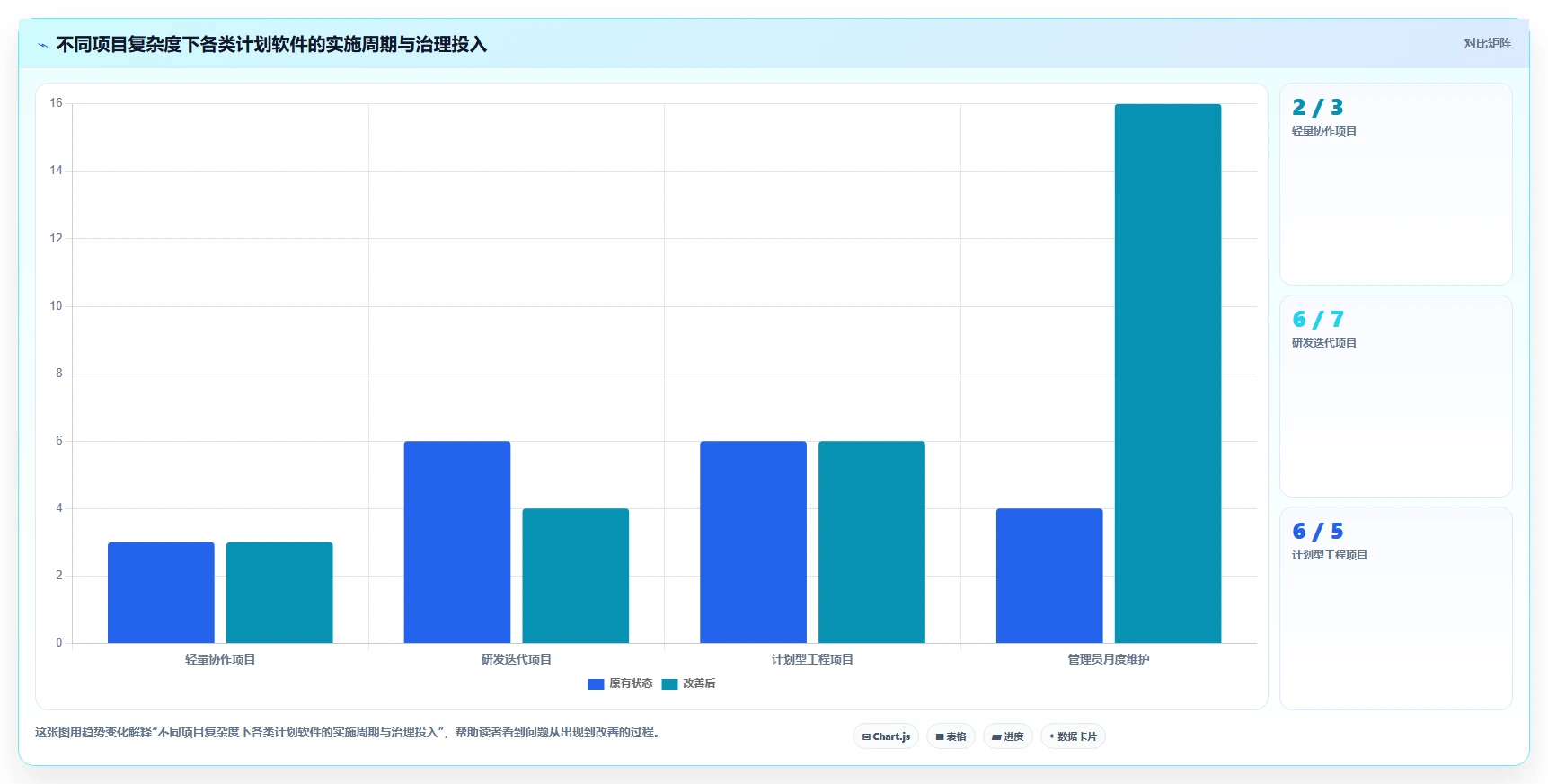Viewport: 1548px width, 784px height.
Task: Click the 管理员月度维护 x-axis label
Action: click(1109, 659)
